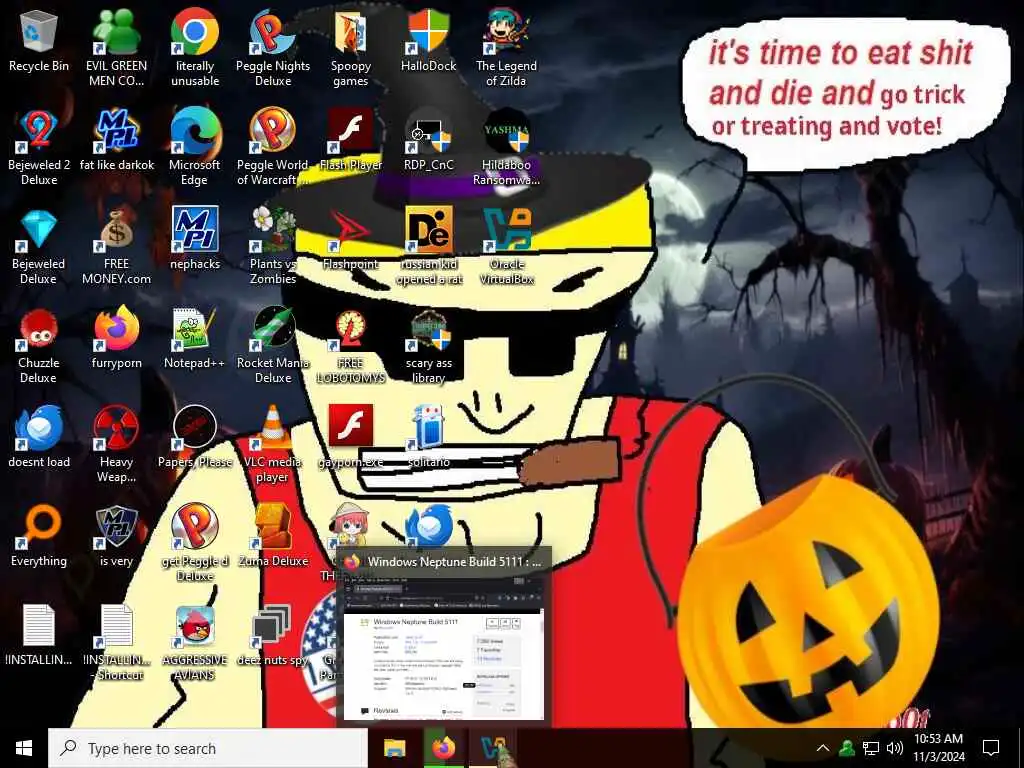Launch Bejeweled 2 Deluxe shortcut
The height and width of the screenshot is (768, 1024).
tap(39, 131)
